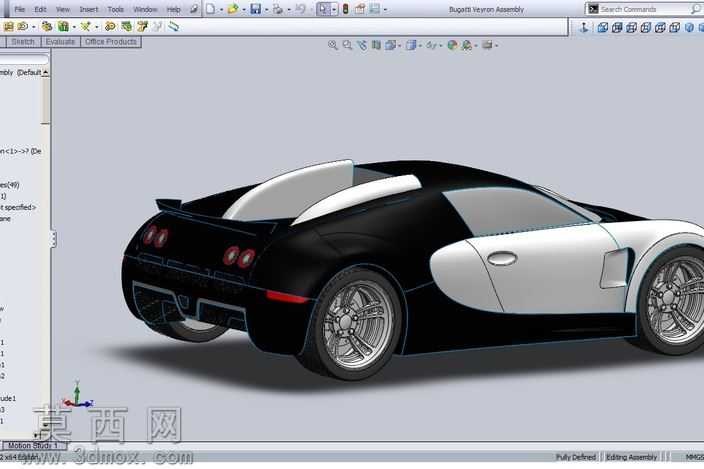Switch to Back standard view
Screen dimensions: 704x469
pyautogui.click(x=617, y=27)
